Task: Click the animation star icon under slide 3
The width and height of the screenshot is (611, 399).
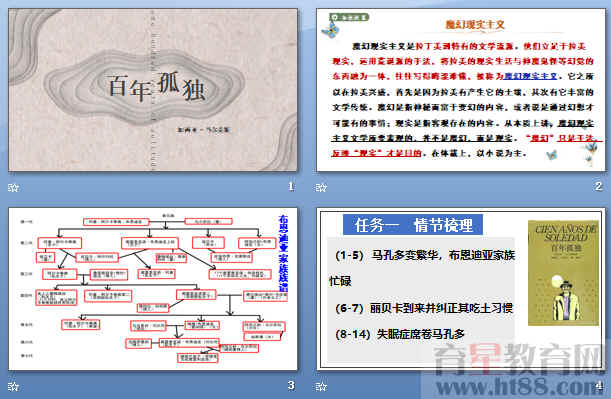Action: pos(13,387)
